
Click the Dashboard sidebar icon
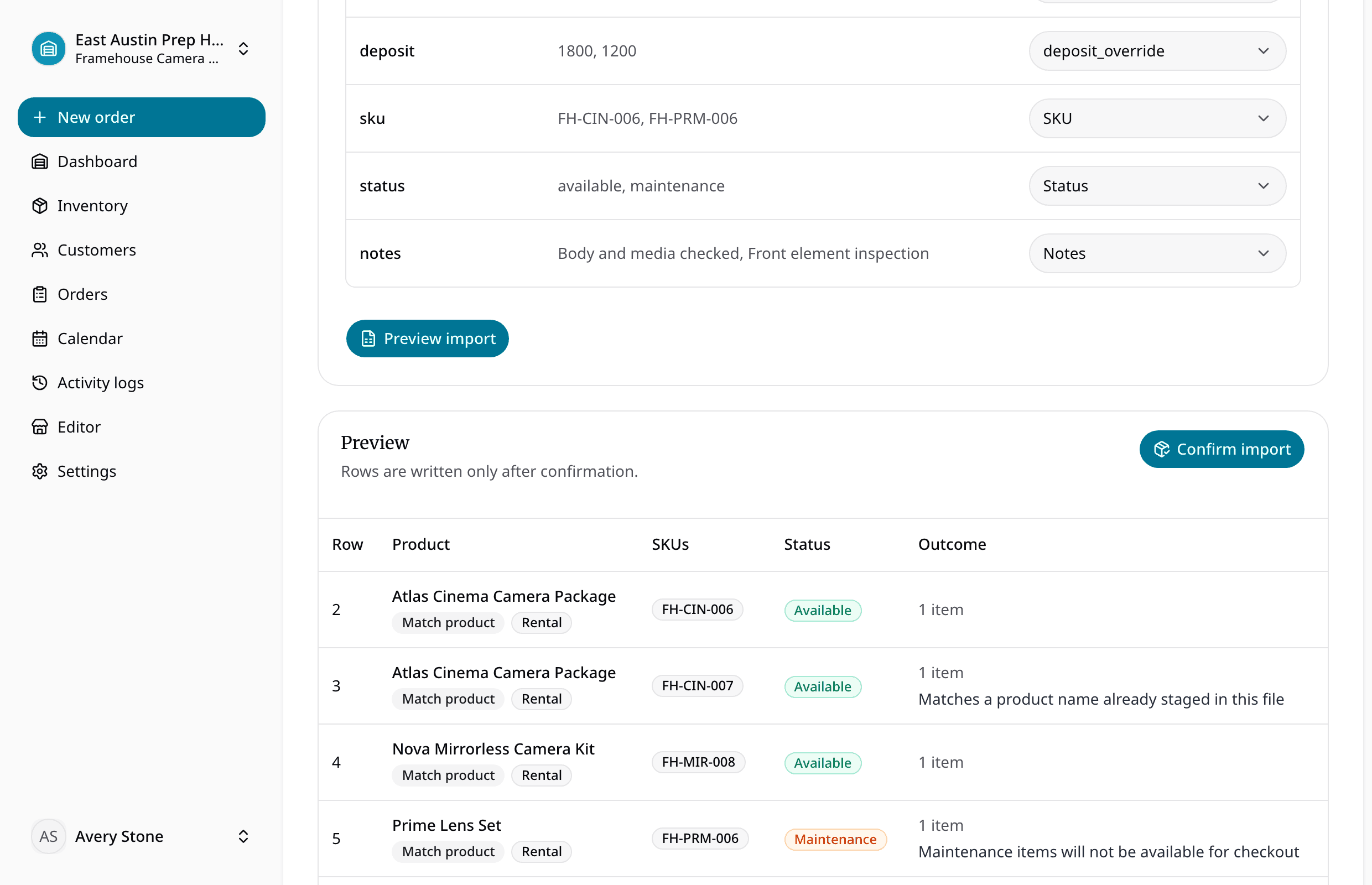click(x=40, y=162)
